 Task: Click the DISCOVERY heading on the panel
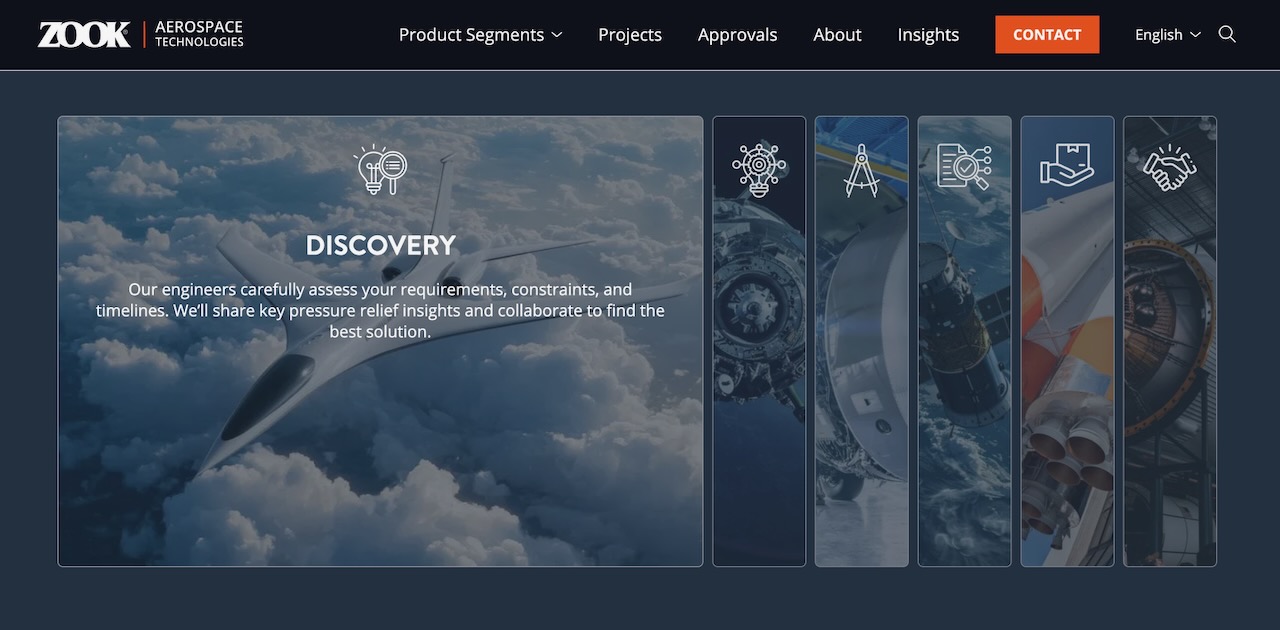(380, 245)
